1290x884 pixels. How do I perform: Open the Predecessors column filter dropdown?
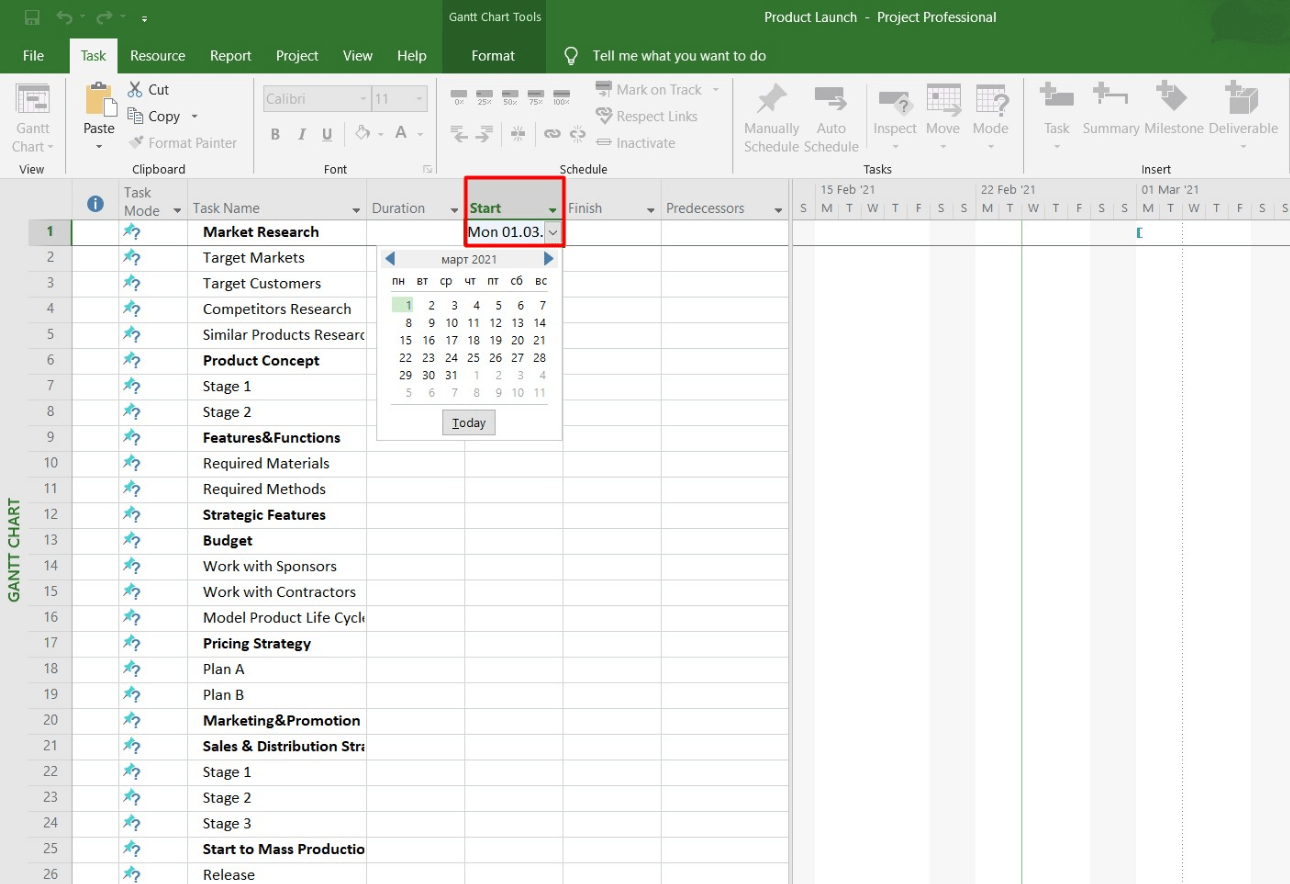click(x=778, y=210)
